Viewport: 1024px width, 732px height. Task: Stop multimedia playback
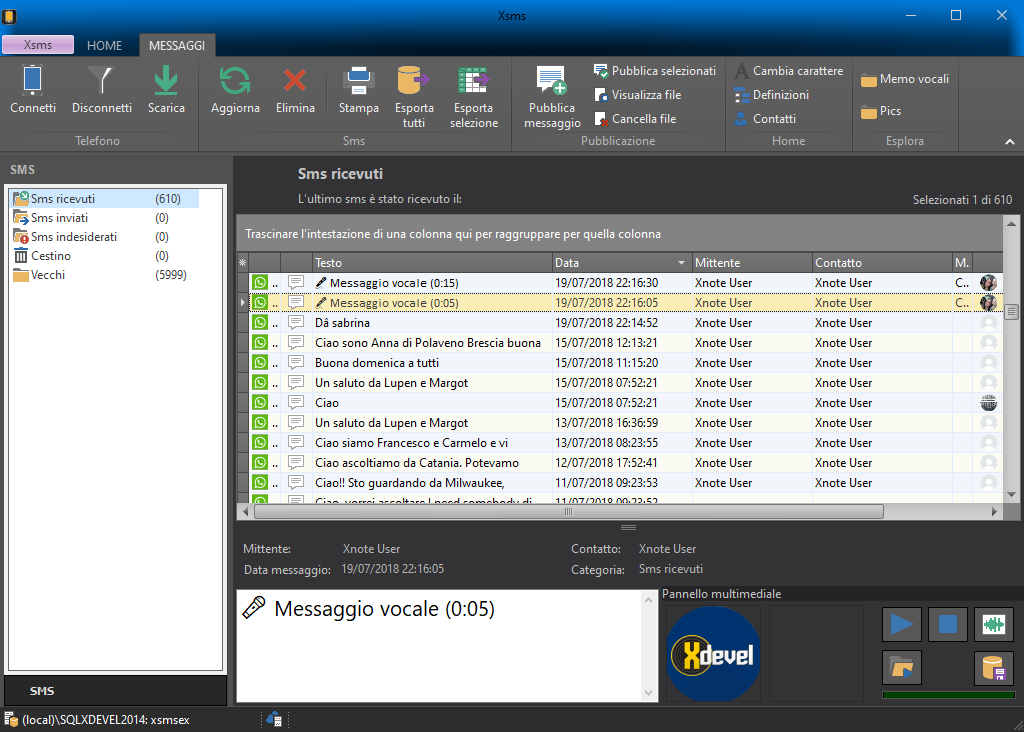948,624
